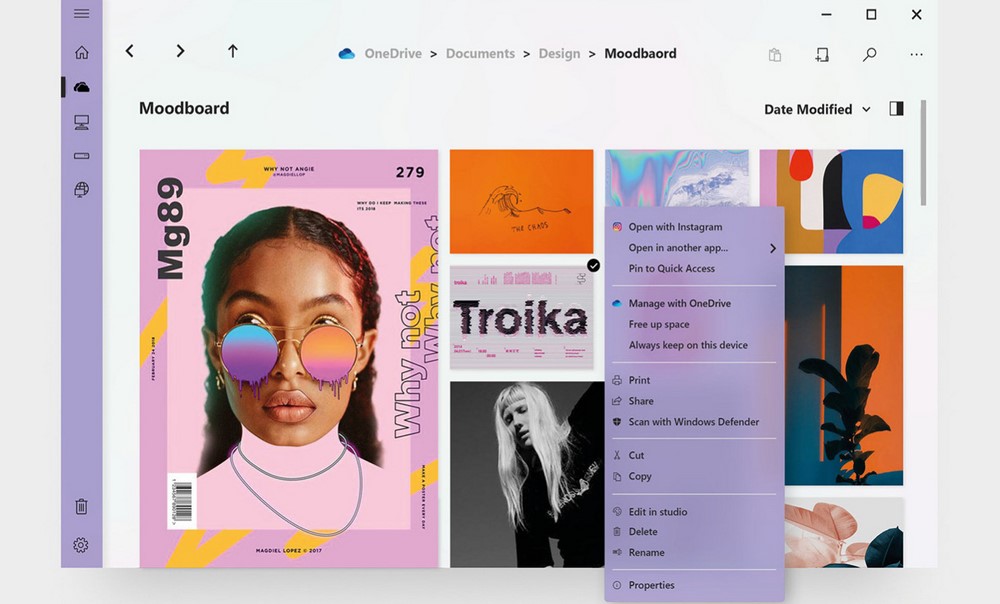
Task: Click Design in the breadcrumb path
Action: pos(559,54)
